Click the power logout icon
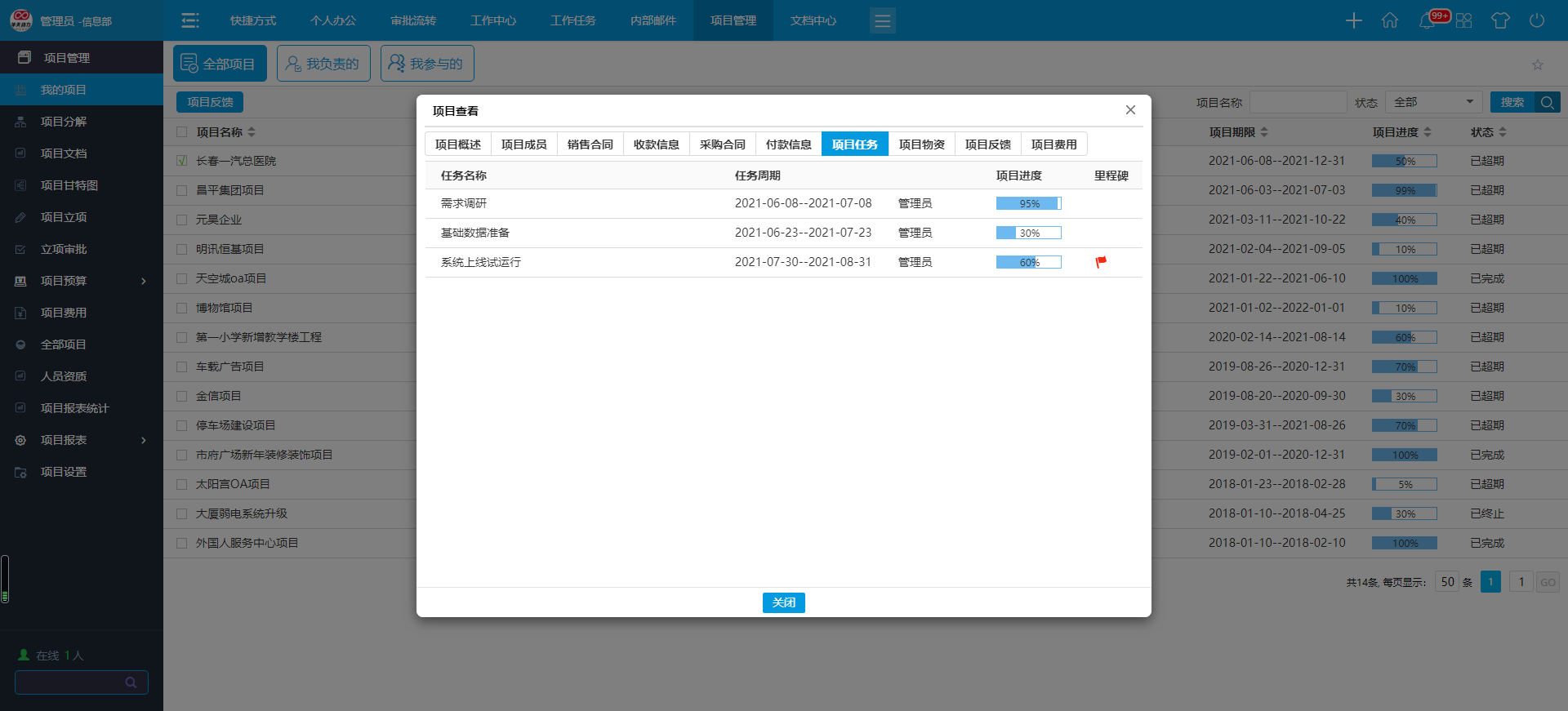This screenshot has height=711, width=1568. pyautogui.click(x=1537, y=20)
